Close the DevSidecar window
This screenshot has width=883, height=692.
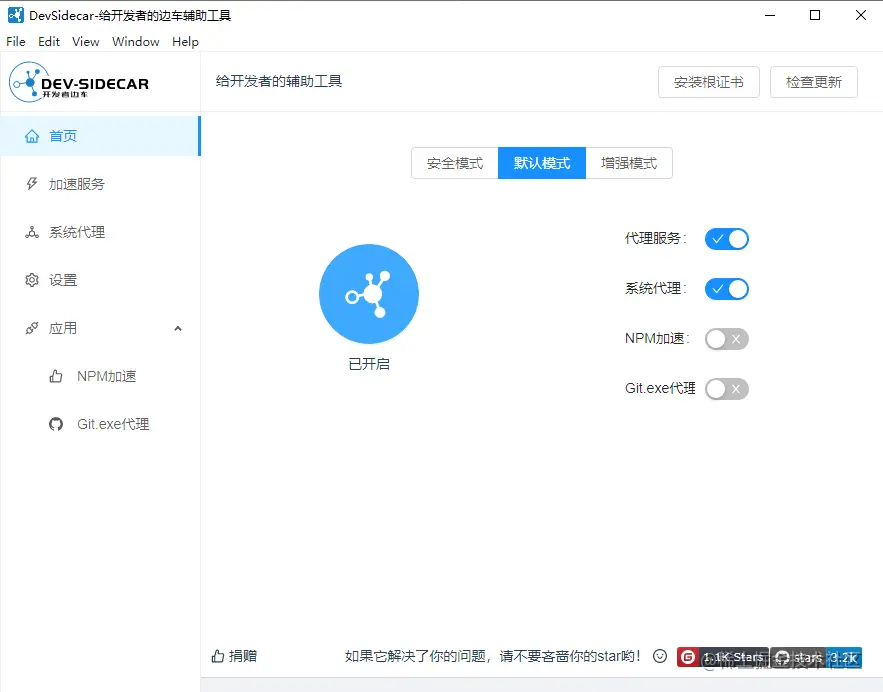[860, 15]
